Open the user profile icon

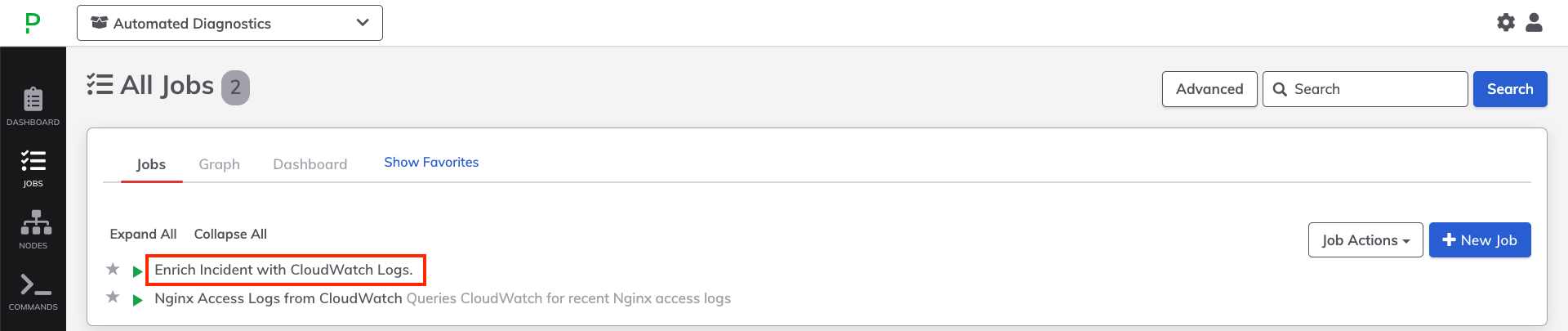[1534, 23]
